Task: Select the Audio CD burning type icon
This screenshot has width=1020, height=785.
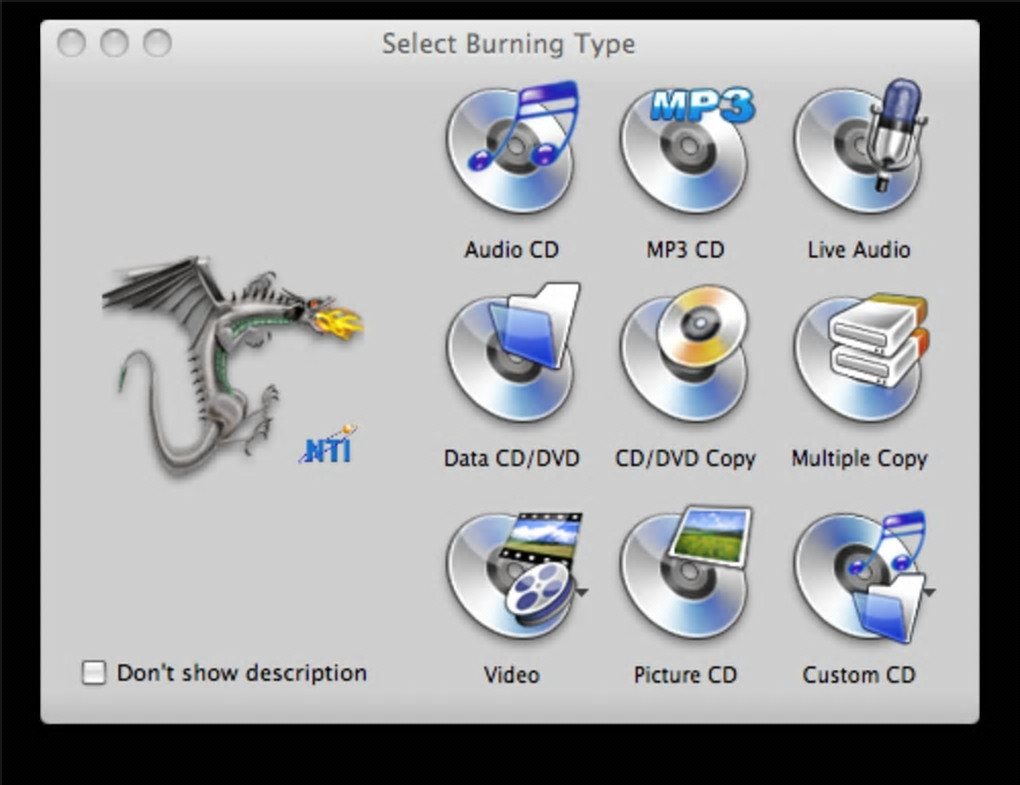Action: point(512,147)
